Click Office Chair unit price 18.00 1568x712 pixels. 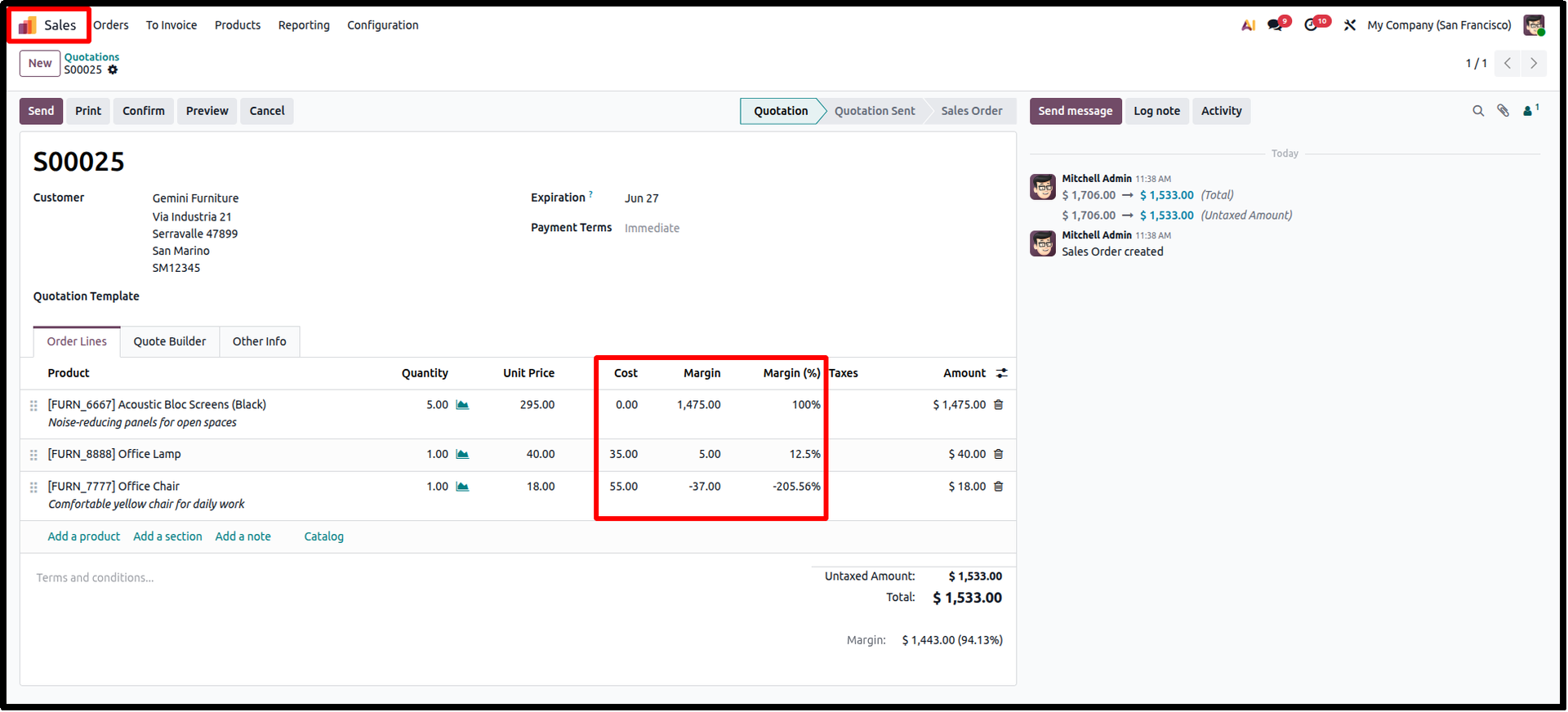[x=541, y=487]
